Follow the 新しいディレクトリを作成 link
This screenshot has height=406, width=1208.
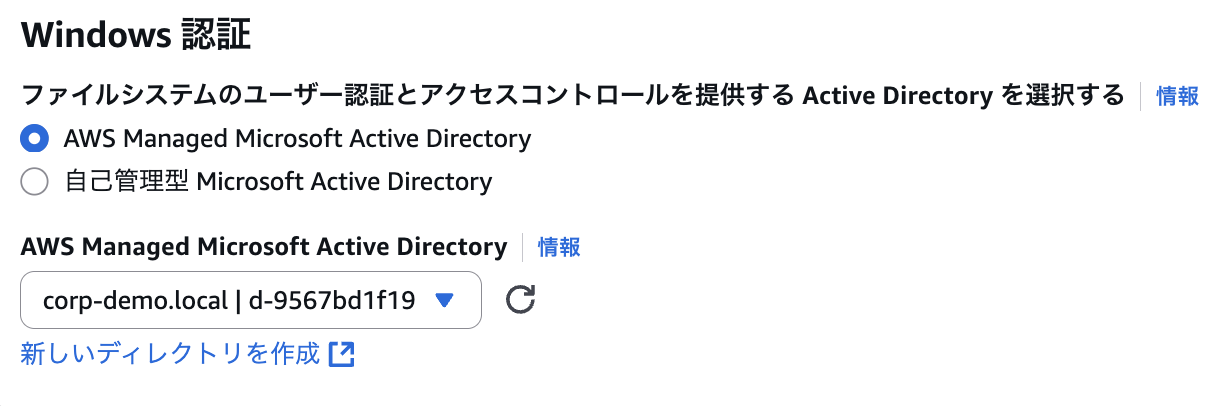170,354
